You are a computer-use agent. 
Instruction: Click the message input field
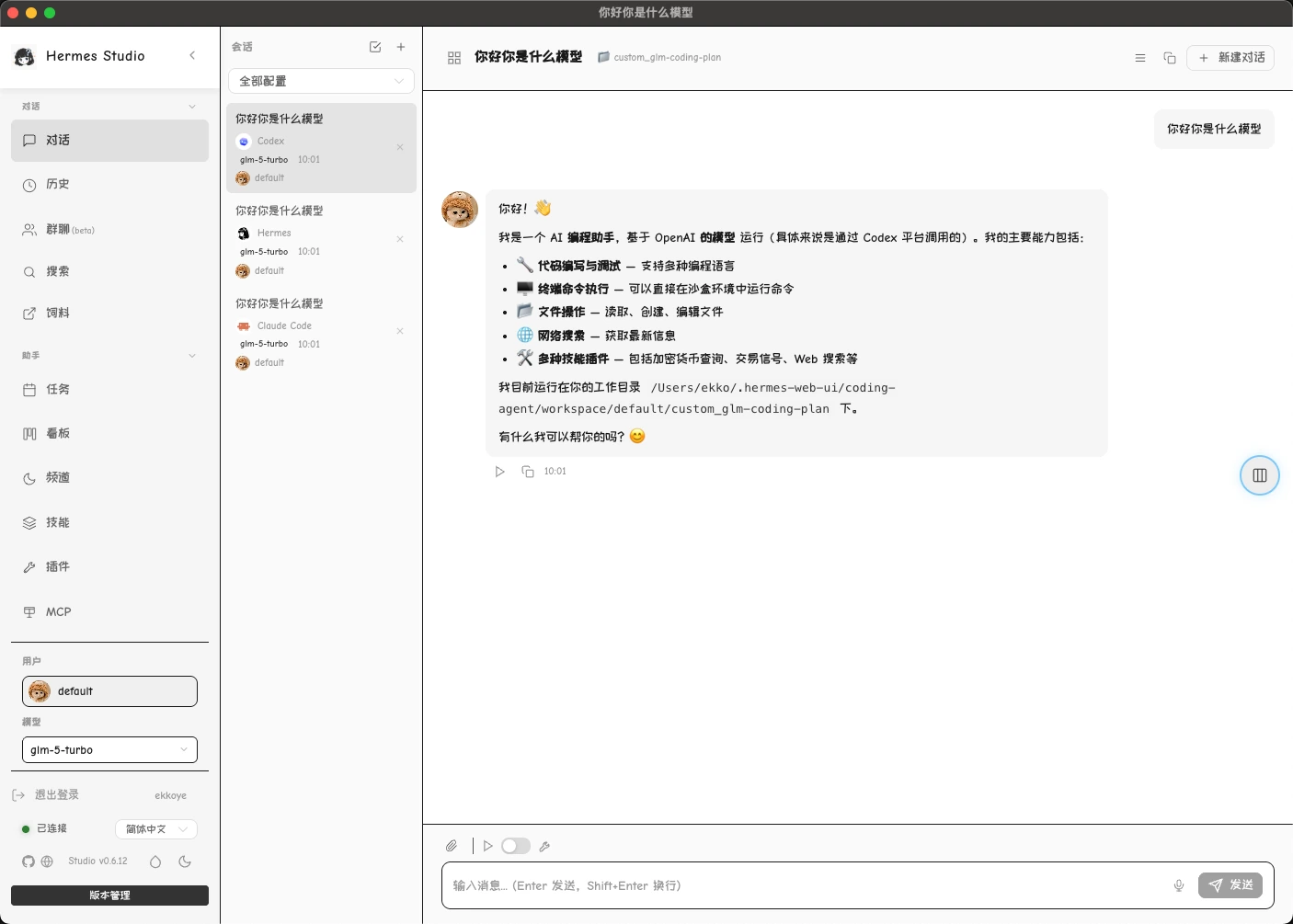pyautogui.click(x=806, y=885)
